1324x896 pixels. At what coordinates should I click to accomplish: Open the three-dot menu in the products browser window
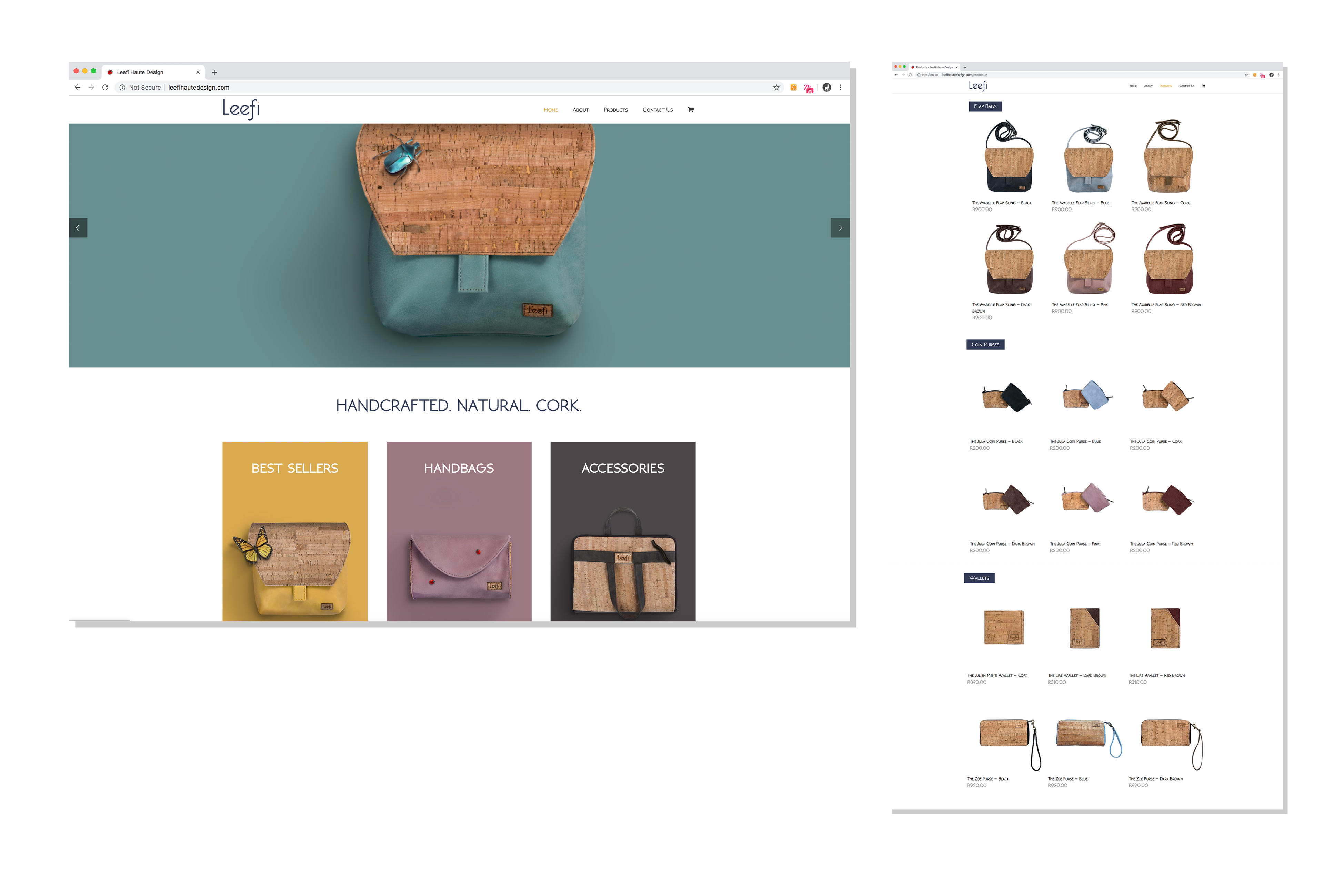coord(1278,74)
